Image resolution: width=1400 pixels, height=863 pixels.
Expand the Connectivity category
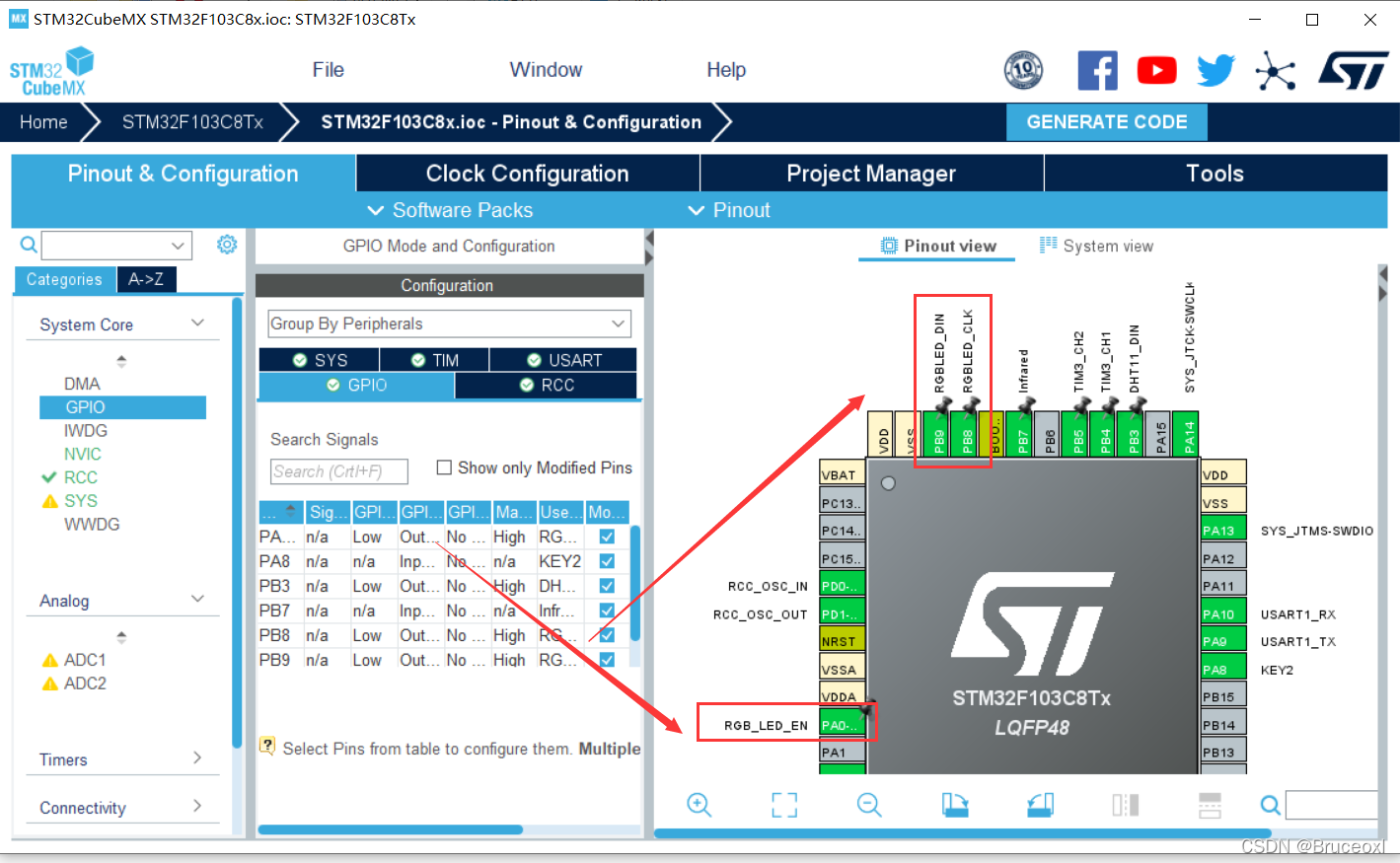197,807
